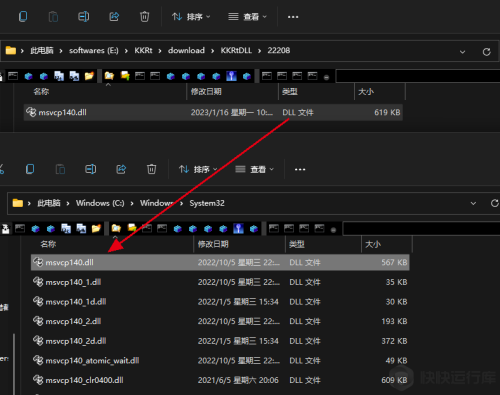
Task: Expand address history dropdown of System32 path
Action: click(473, 203)
